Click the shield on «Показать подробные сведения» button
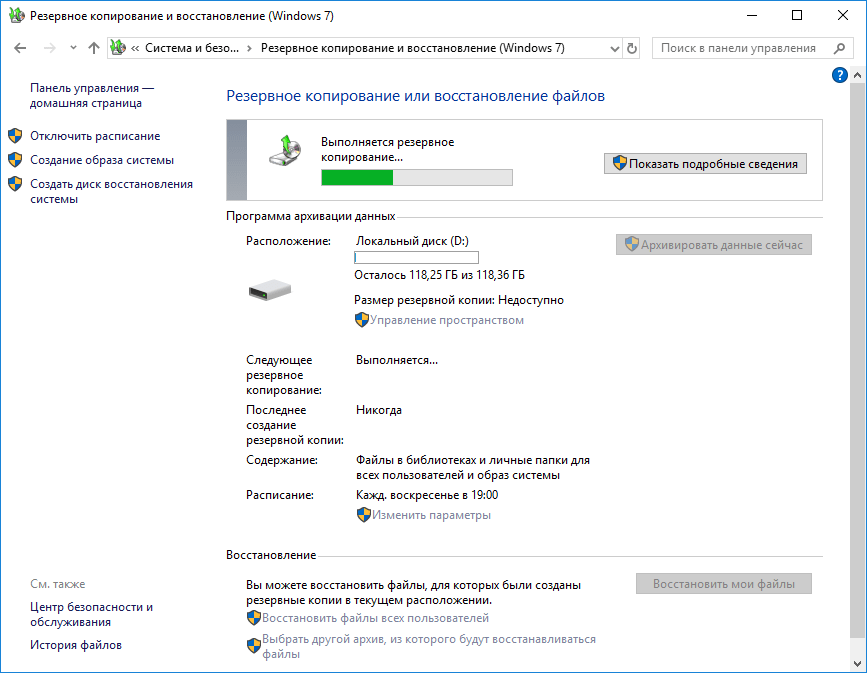Viewport: 867px width, 673px height. (620, 163)
